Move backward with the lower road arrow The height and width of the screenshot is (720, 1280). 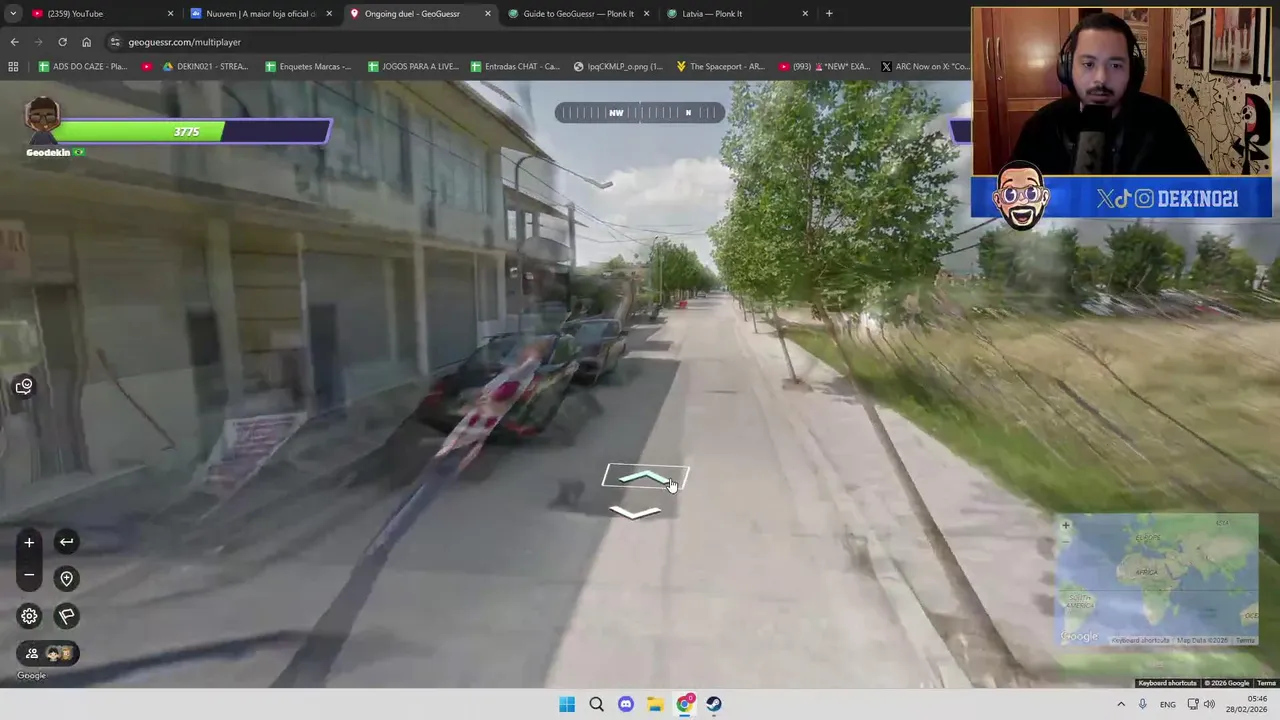pyautogui.click(x=635, y=512)
